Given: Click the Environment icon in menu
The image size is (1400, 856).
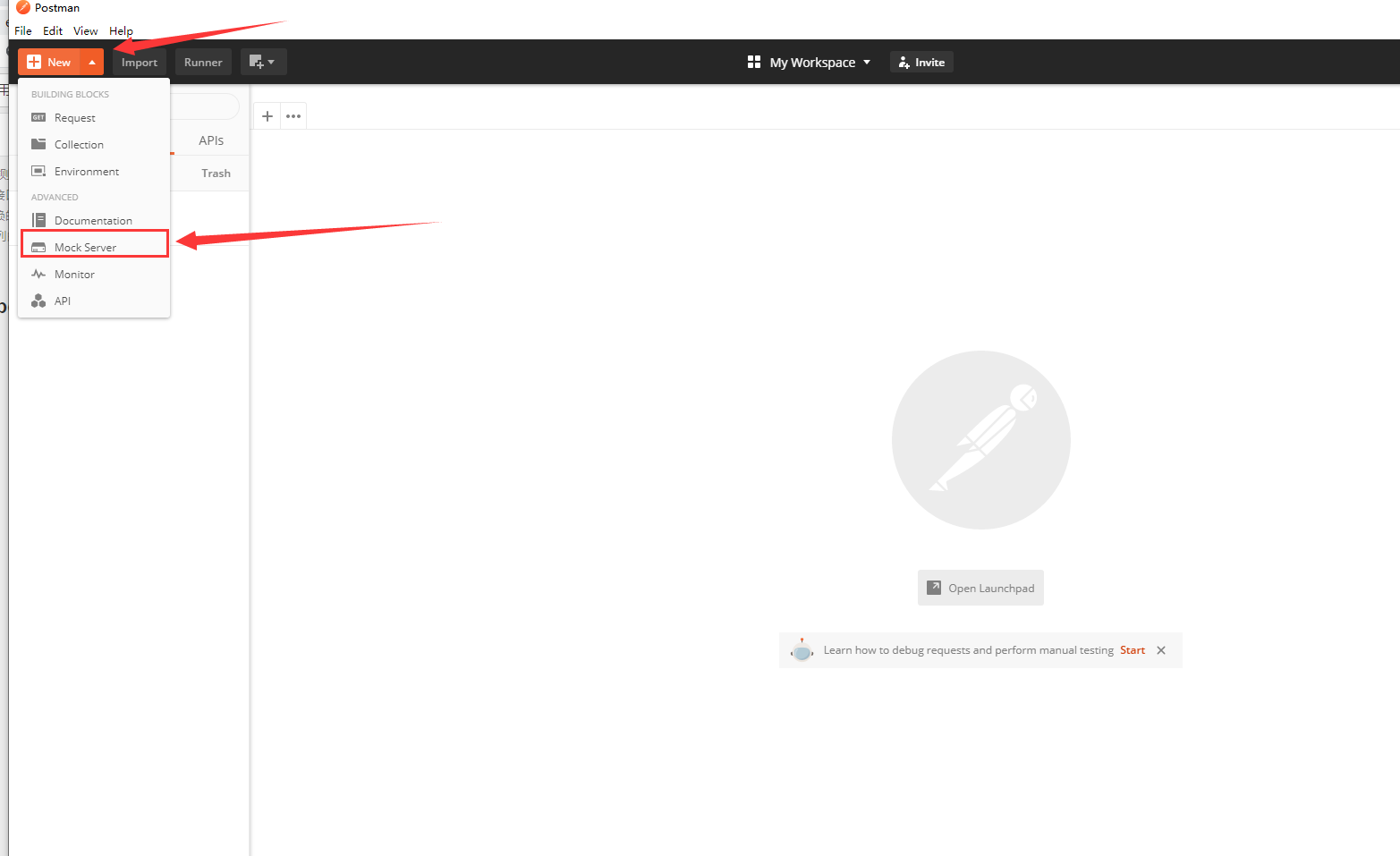Looking at the screenshot, I should pyautogui.click(x=38, y=171).
